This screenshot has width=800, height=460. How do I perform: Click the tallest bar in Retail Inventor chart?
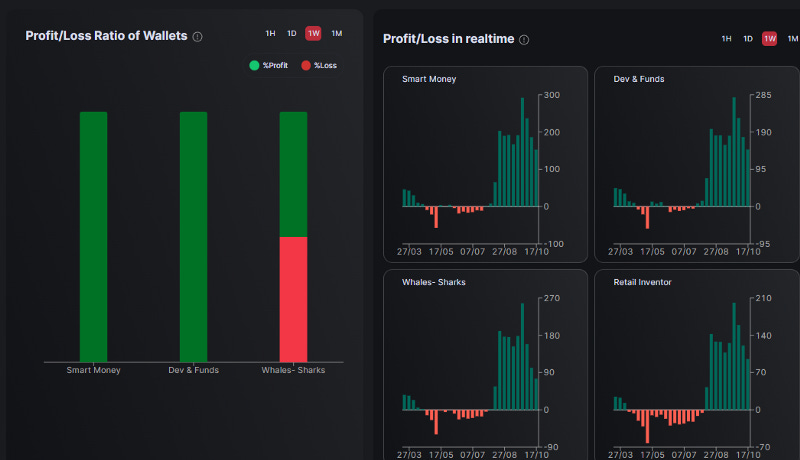[734, 356]
